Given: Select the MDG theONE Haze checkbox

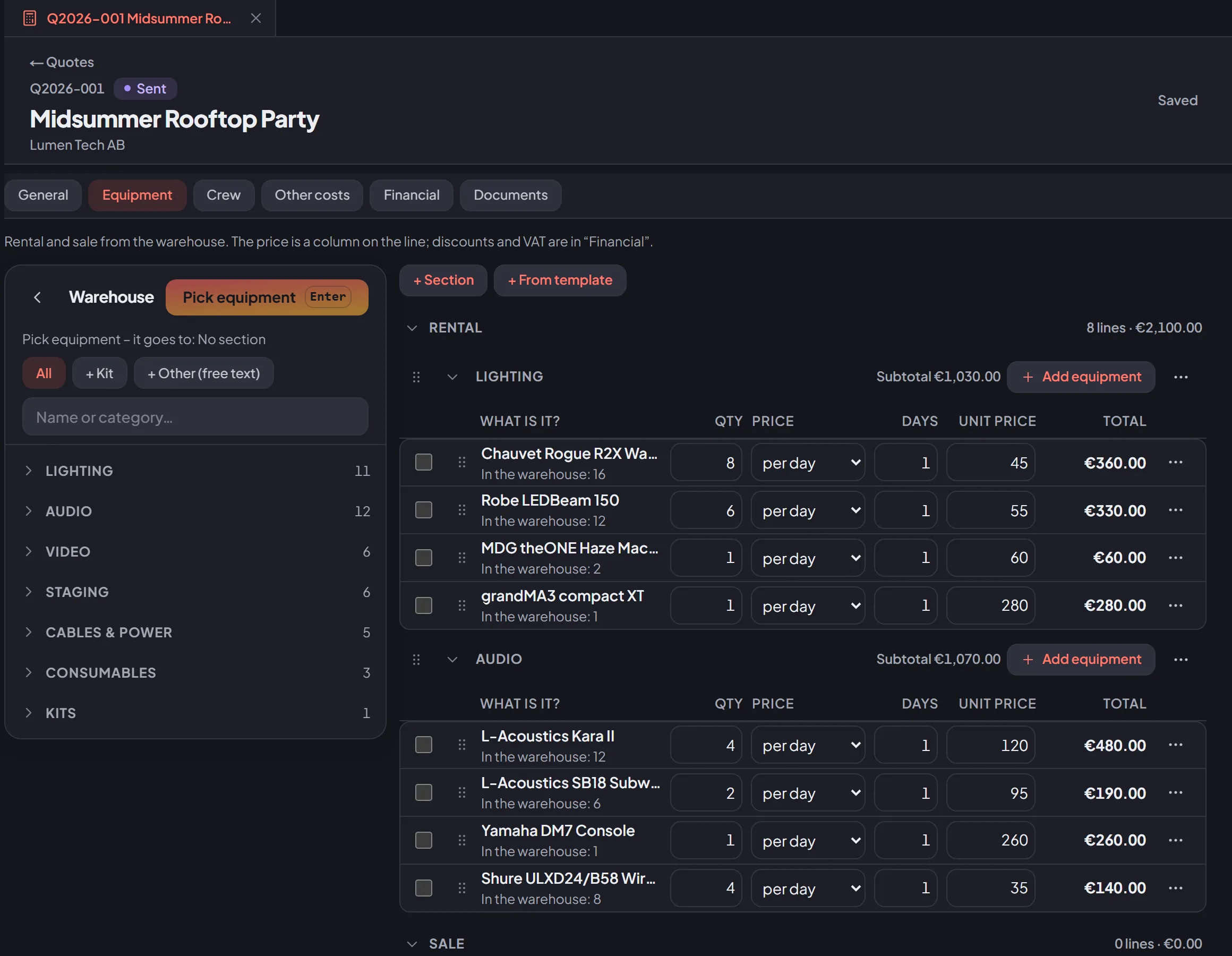Looking at the screenshot, I should tap(424, 558).
